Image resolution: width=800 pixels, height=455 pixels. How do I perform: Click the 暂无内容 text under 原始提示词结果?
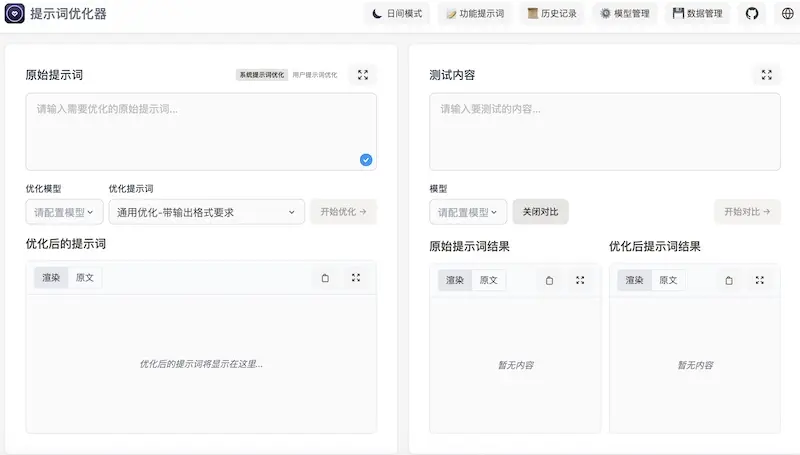[516, 365]
